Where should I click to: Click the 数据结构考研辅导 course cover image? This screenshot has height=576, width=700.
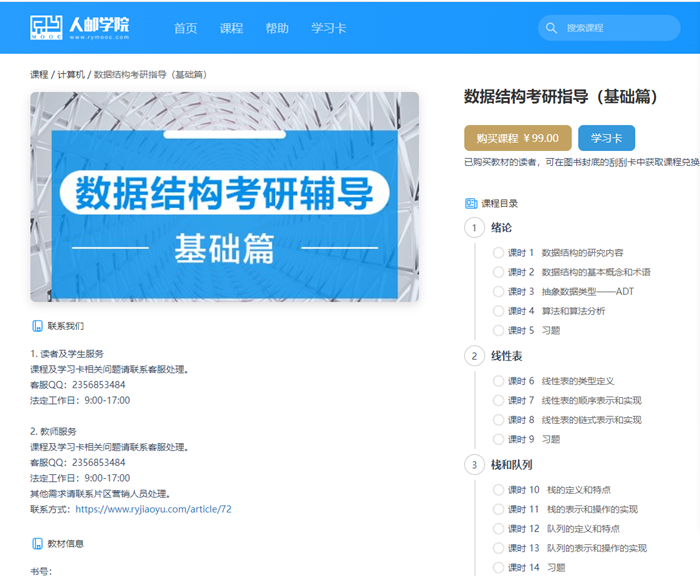224,197
